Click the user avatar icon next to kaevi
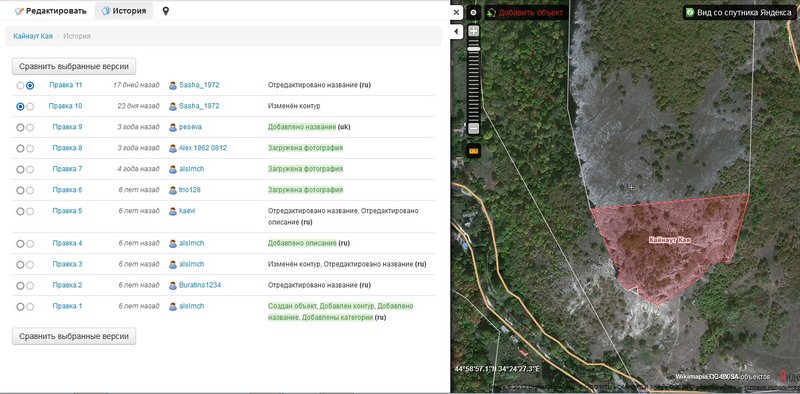The width and height of the screenshot is (800, 394). pos(173,211)
